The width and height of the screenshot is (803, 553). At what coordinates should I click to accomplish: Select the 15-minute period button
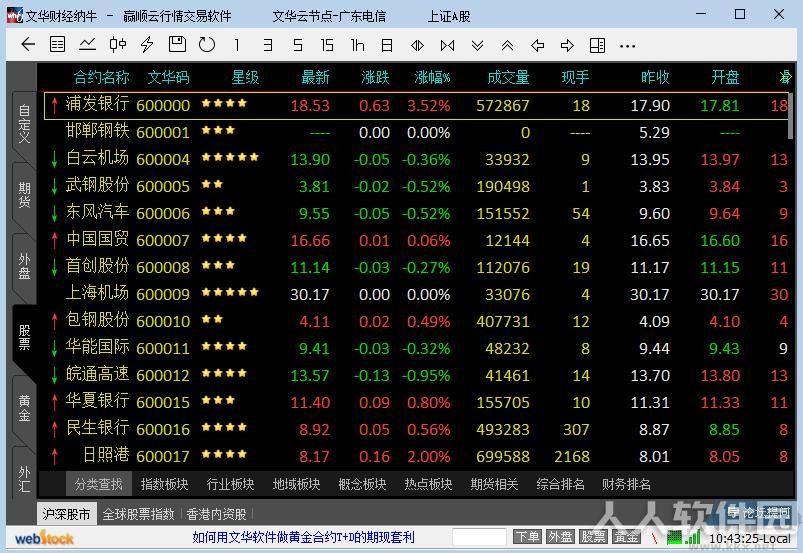(327, 45)
